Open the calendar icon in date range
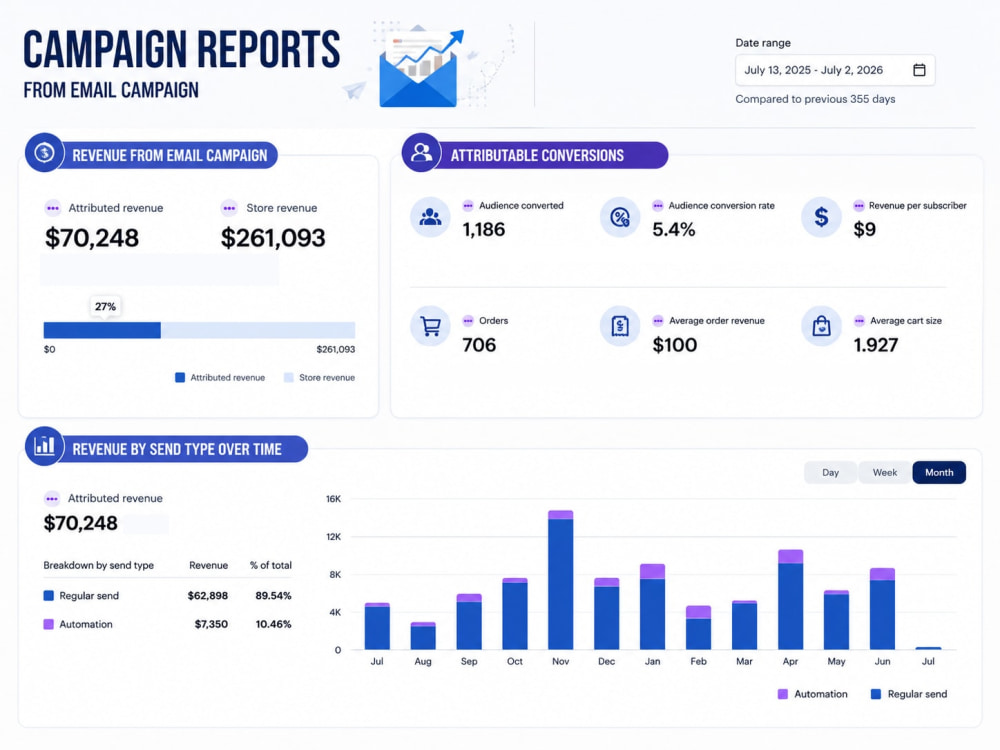 (919, 70)
